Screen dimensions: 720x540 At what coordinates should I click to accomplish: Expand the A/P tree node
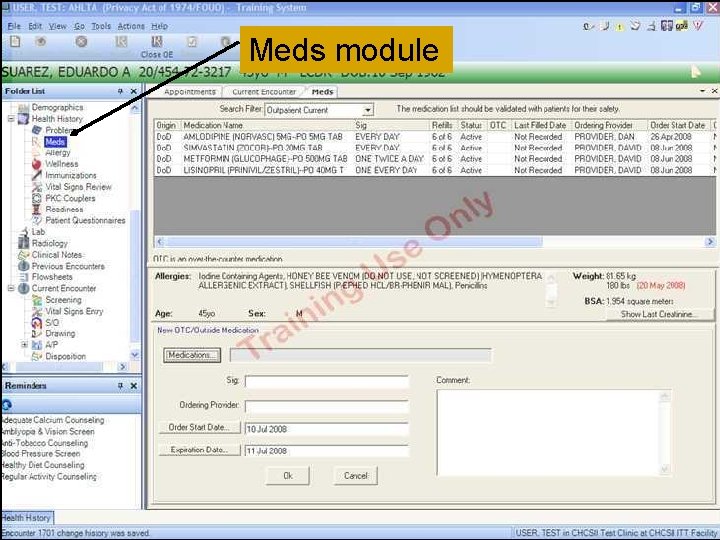point(24,344)
